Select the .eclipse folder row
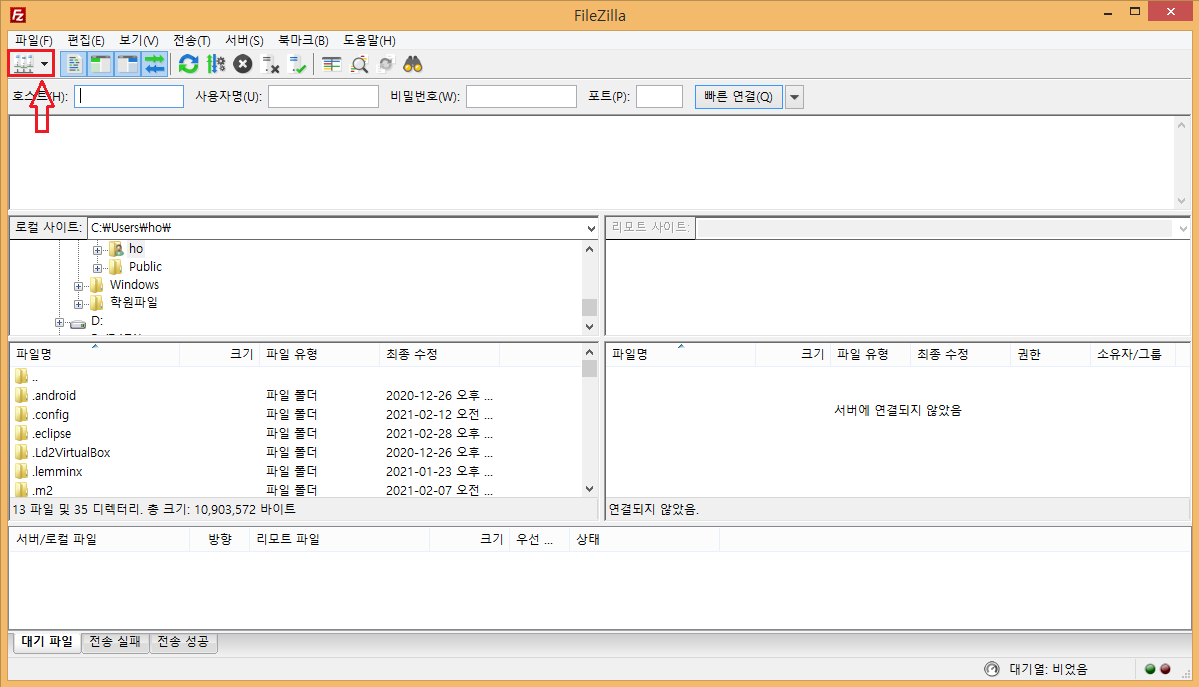Viewport: 1199px width, 687px height. (x=297, y=434)
